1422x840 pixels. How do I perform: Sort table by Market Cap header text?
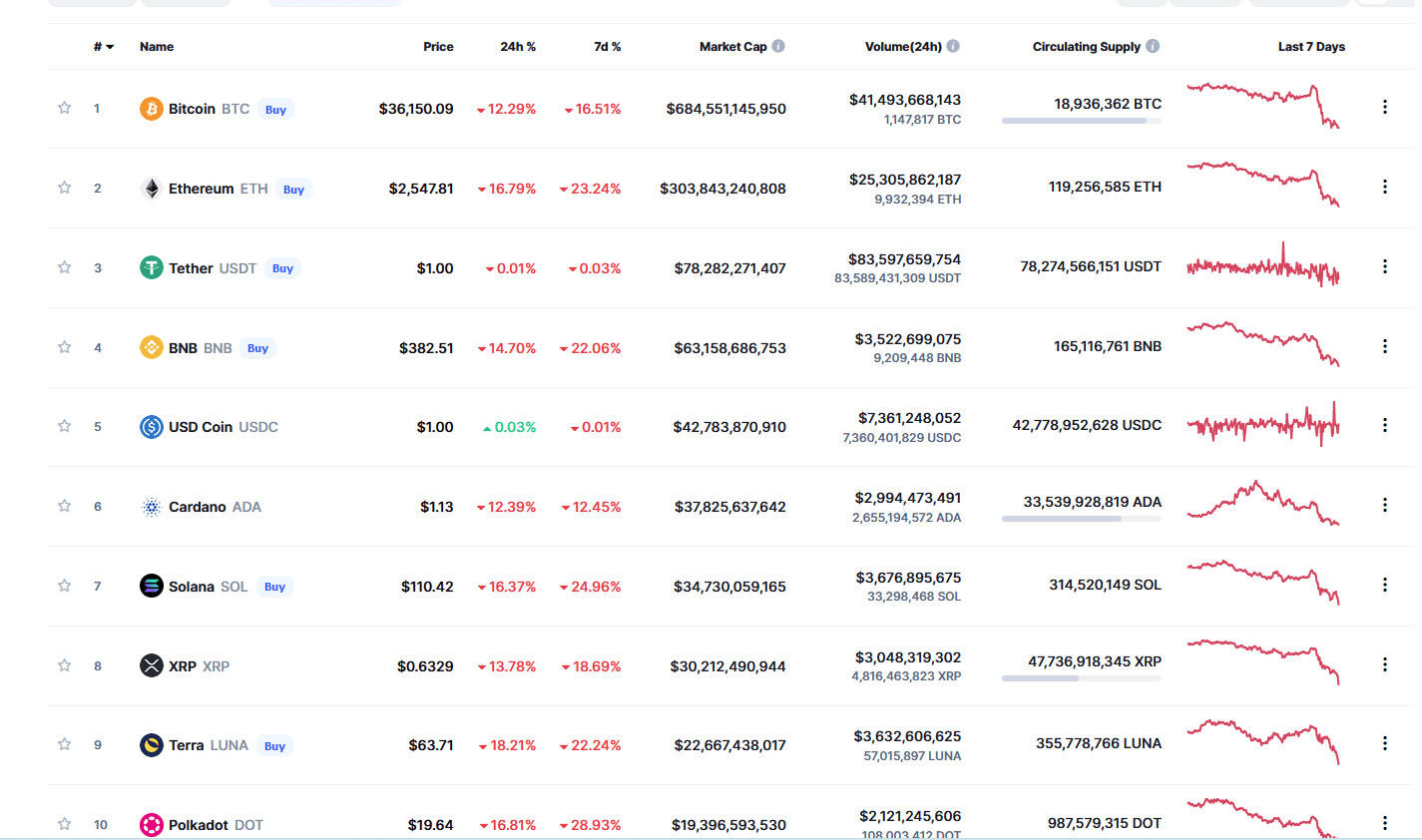pos(732,47)
